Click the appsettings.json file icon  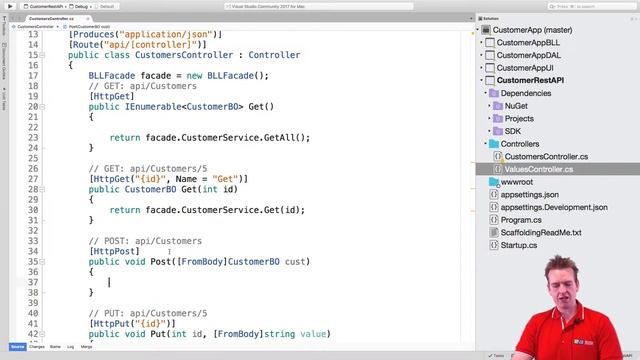[494, 194]
